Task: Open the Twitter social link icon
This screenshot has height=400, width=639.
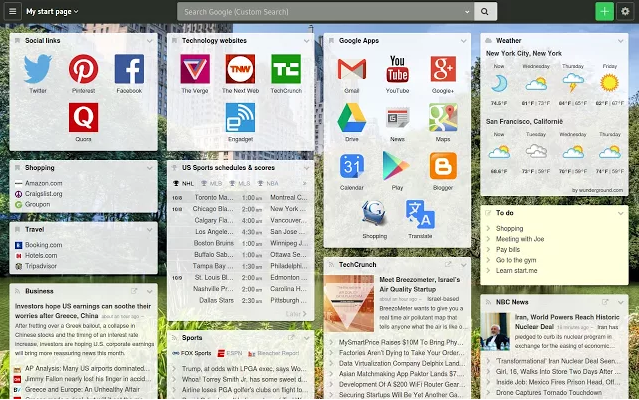Action: tap(38, 70)
